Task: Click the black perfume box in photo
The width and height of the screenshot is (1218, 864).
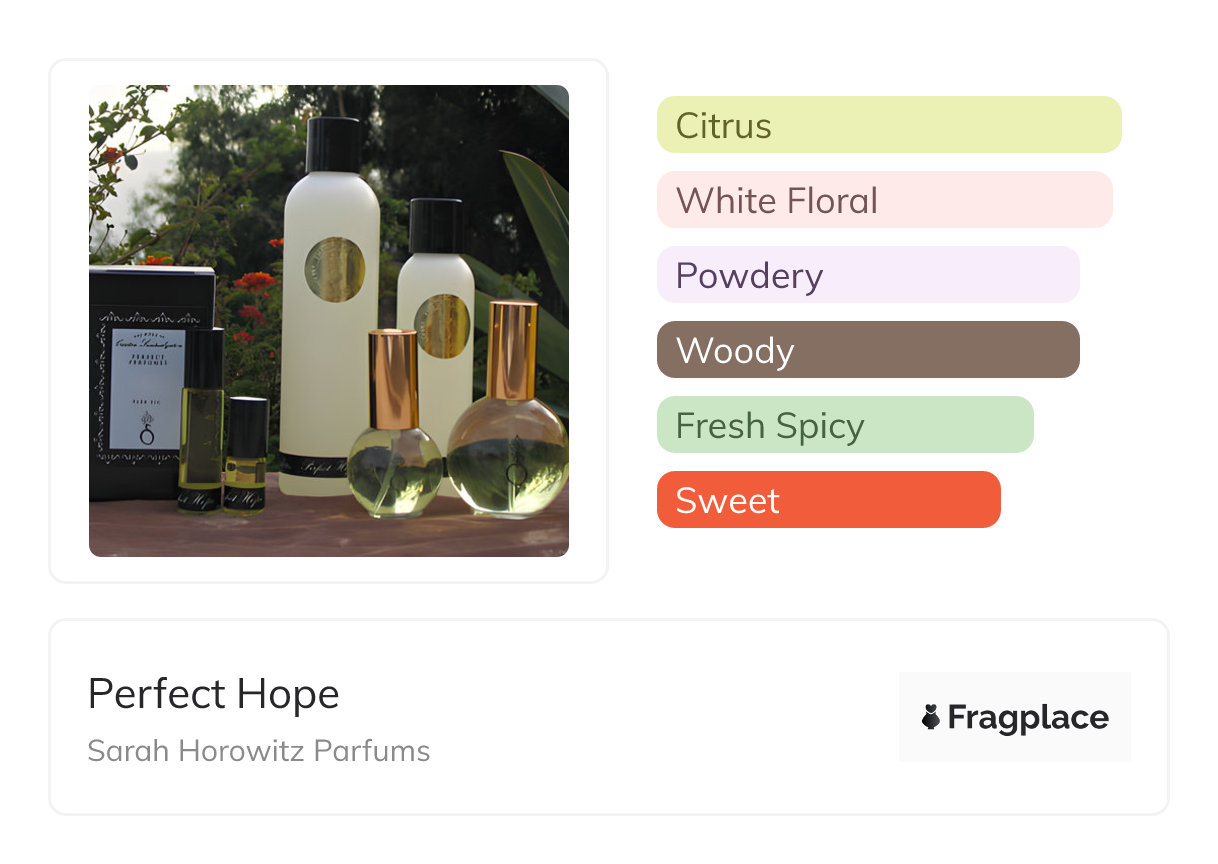Action: [150, 380]
